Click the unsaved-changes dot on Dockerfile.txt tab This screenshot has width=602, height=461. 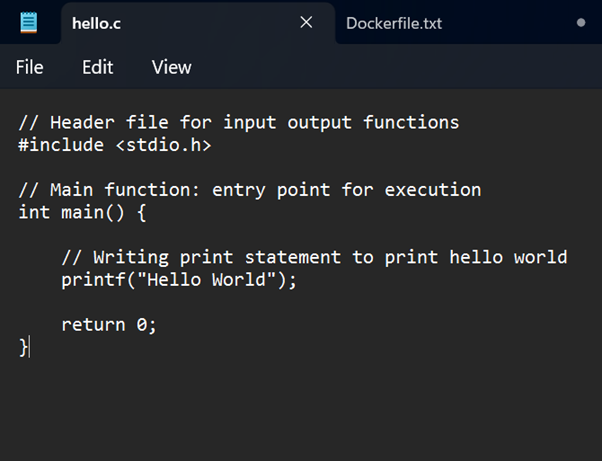[581, 22]
